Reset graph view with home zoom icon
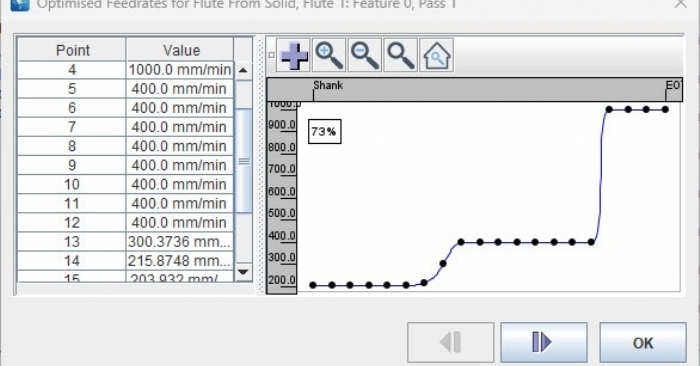Screen dimensions: 700x366 tap(437, 55)
